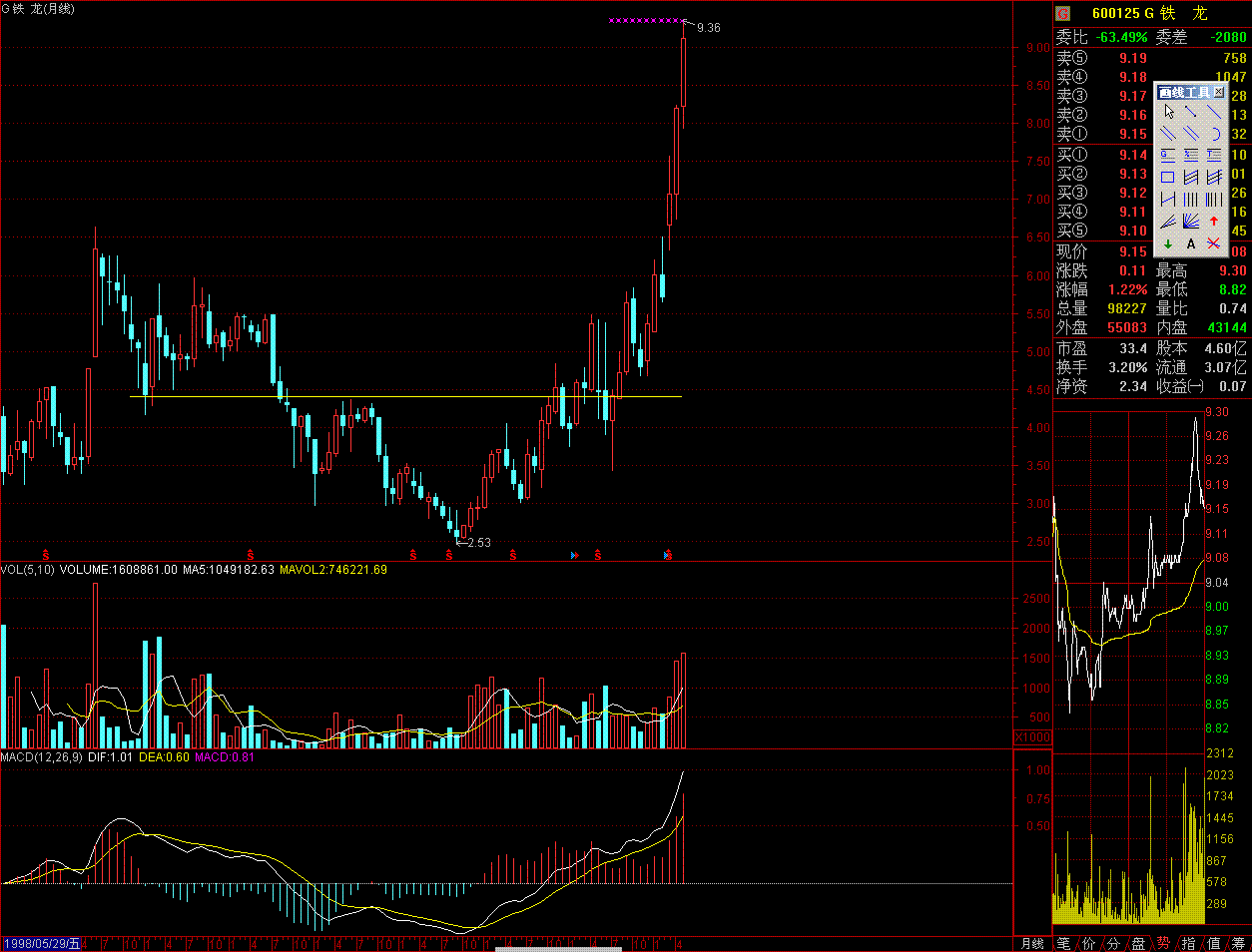This screenshot has width=1252, height=952.
Task: Select the T band lines tool
Action: coord(1213,156)
